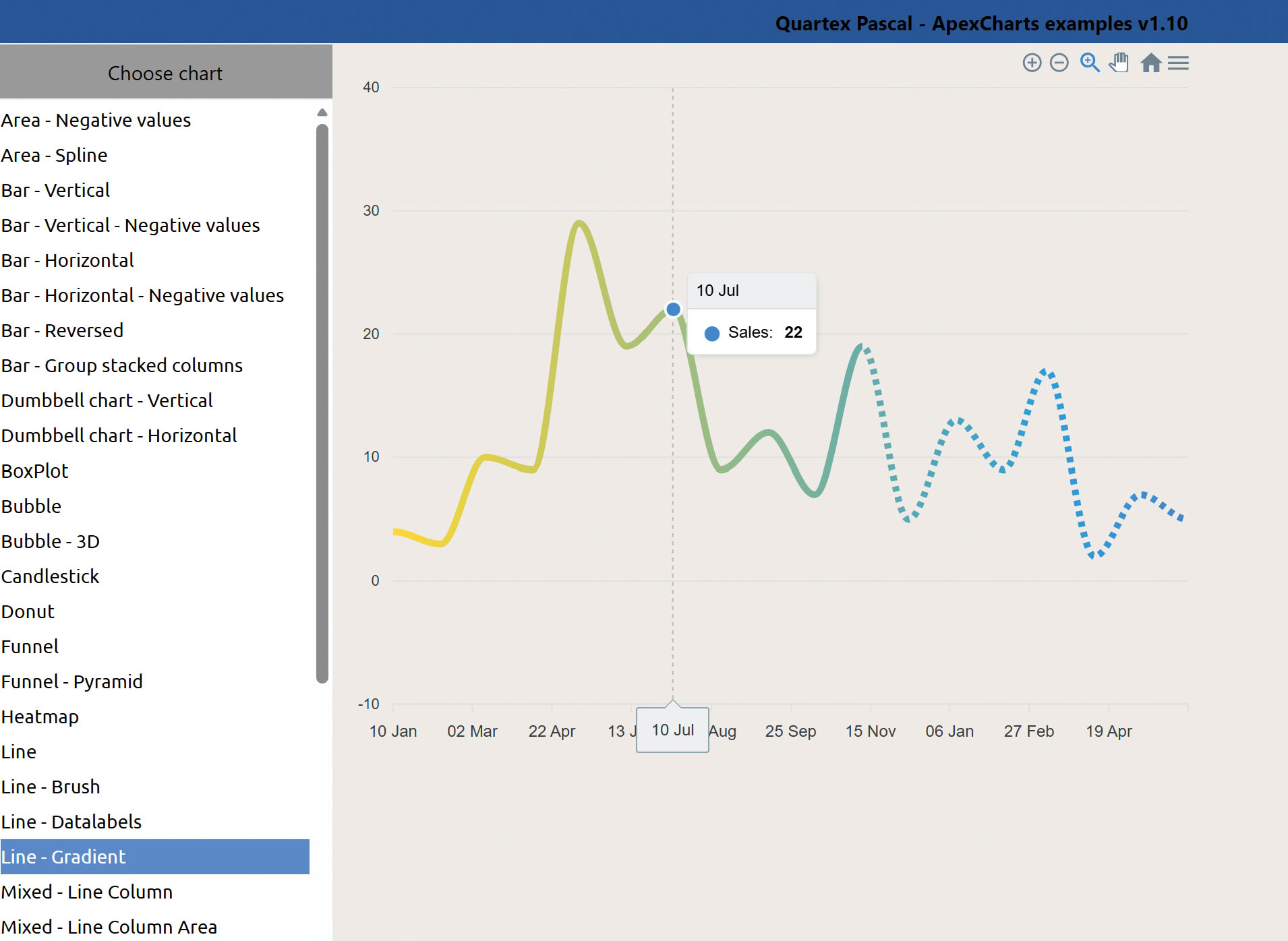The width and height of the screenshot is (1288, 941).
Task: Enable the panning hand tool
Action: (1119, 63)
